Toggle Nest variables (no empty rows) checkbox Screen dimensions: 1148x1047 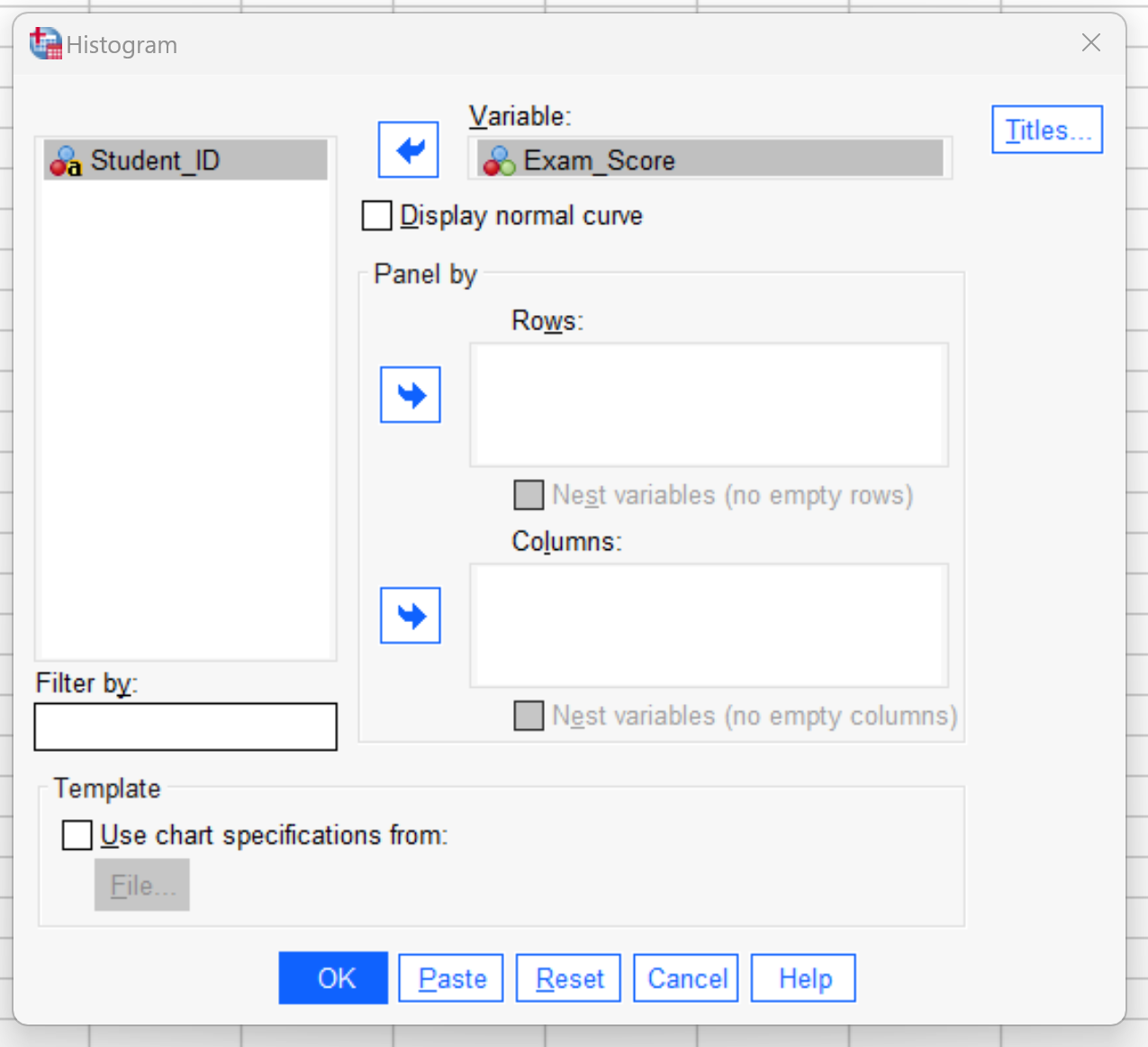coord(529,495)
